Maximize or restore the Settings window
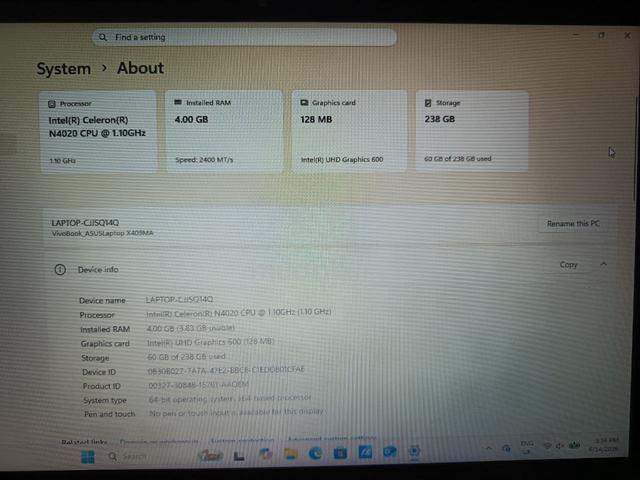The width and height of the screenshot is (640, 480). tap(601, 36)
